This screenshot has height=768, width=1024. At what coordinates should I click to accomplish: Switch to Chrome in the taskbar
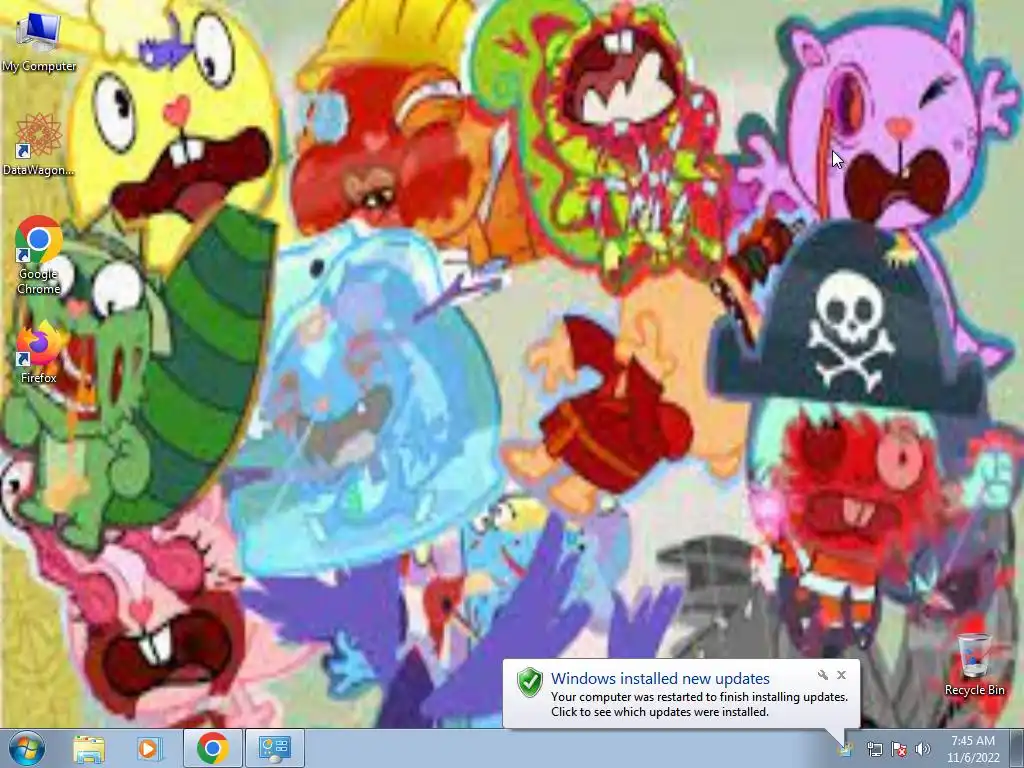click(212, 748)
